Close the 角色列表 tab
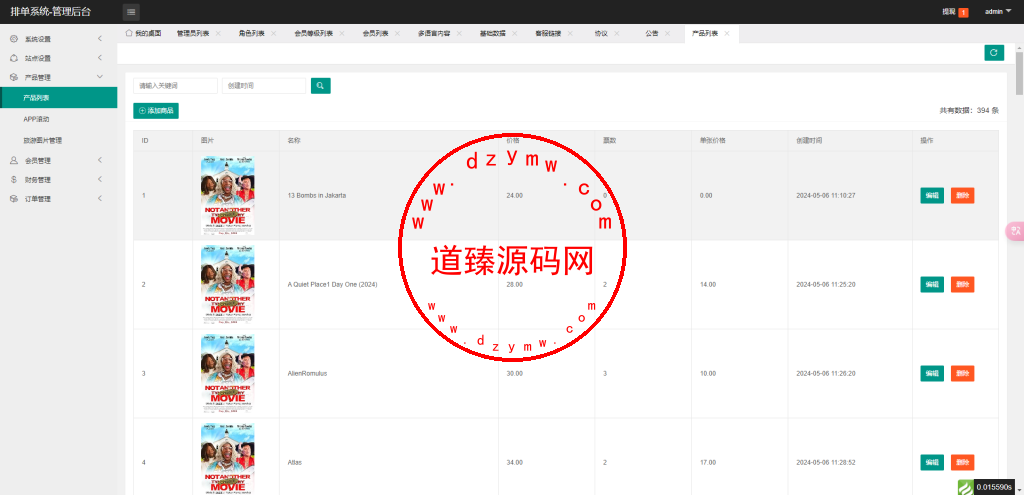1024x495 pixels. pos(273,33)
